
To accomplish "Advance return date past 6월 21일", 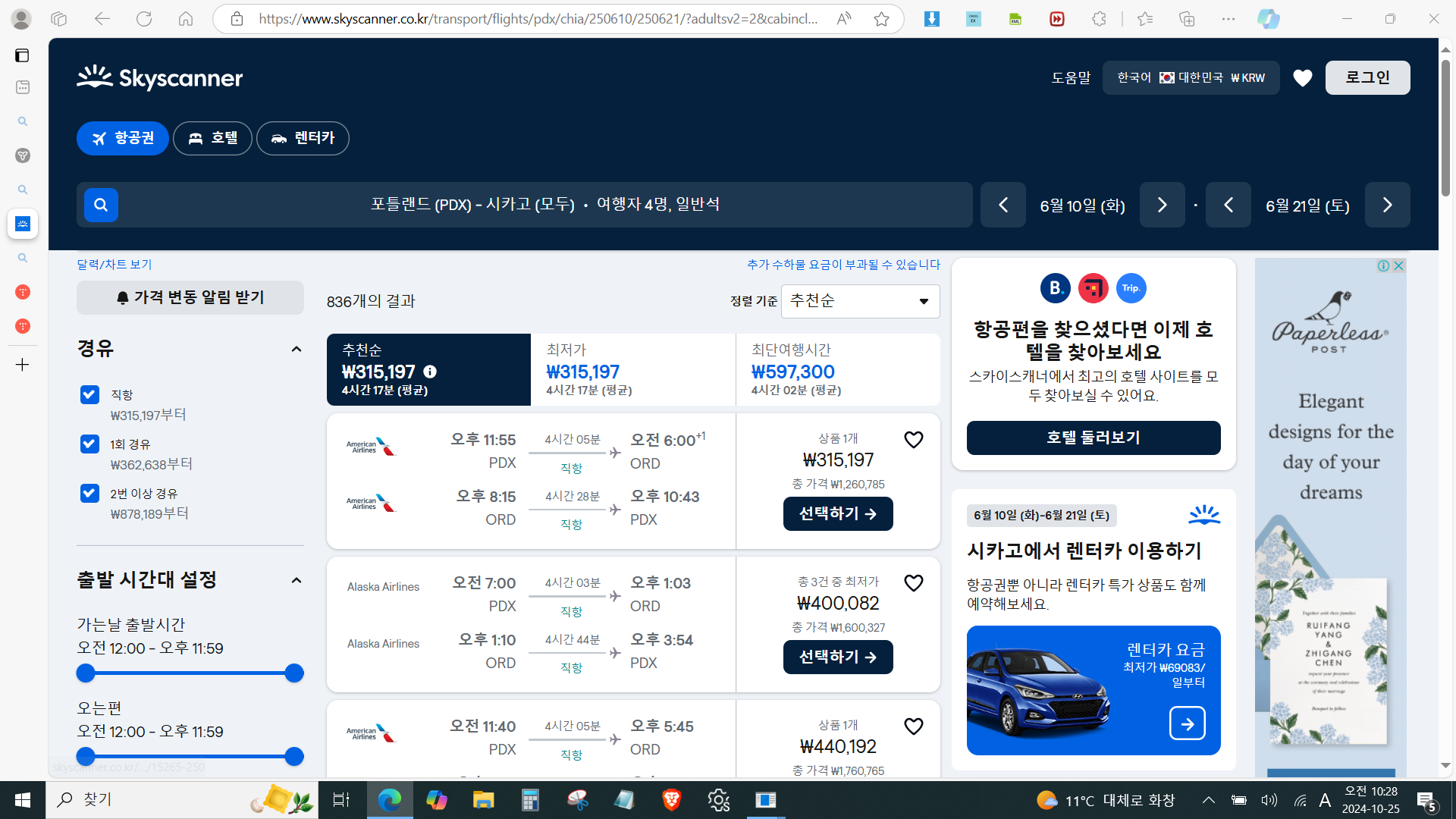I will click(x=1386, y=205).
